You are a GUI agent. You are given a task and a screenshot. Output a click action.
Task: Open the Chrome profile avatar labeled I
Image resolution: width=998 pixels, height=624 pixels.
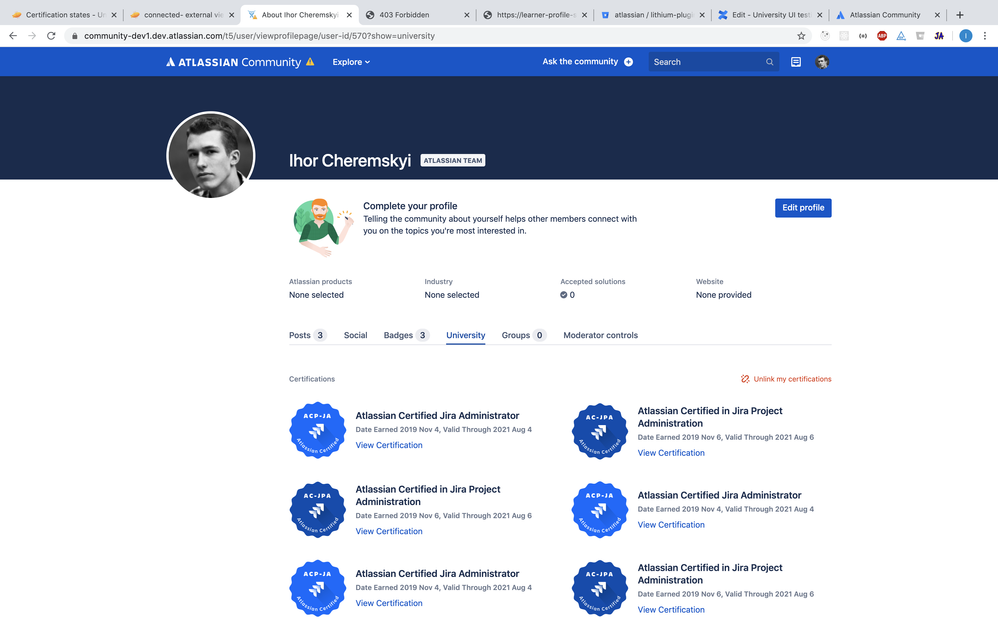[966, 36]
